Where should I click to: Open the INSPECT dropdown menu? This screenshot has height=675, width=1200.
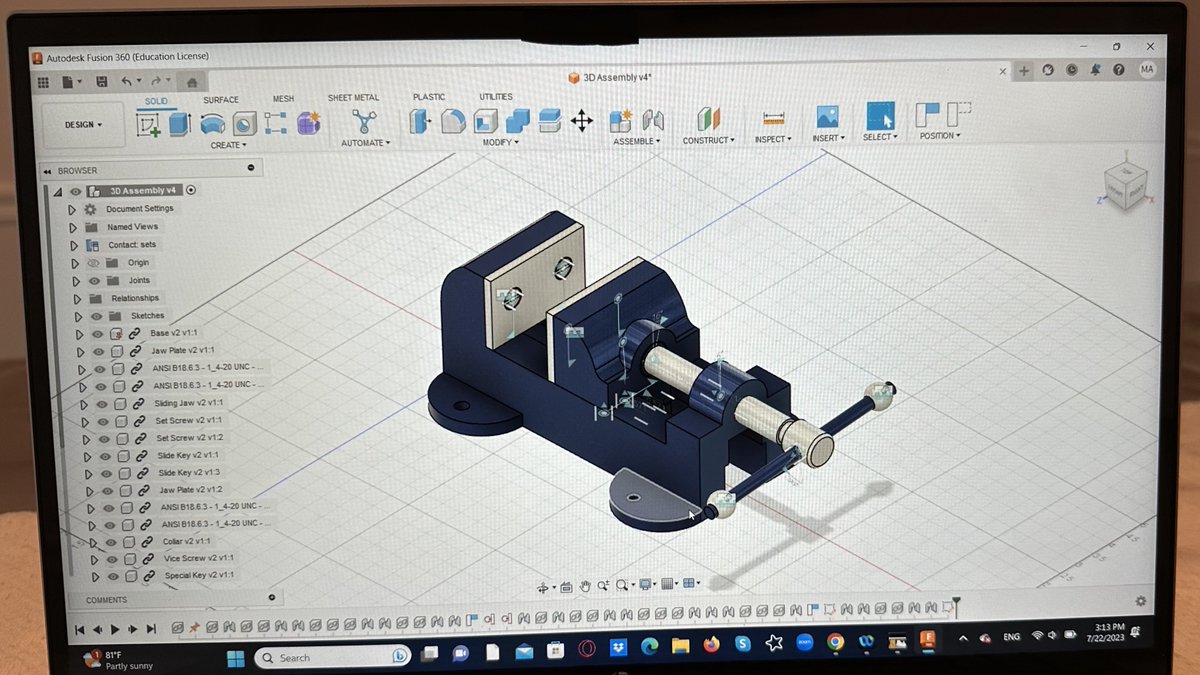773,140
